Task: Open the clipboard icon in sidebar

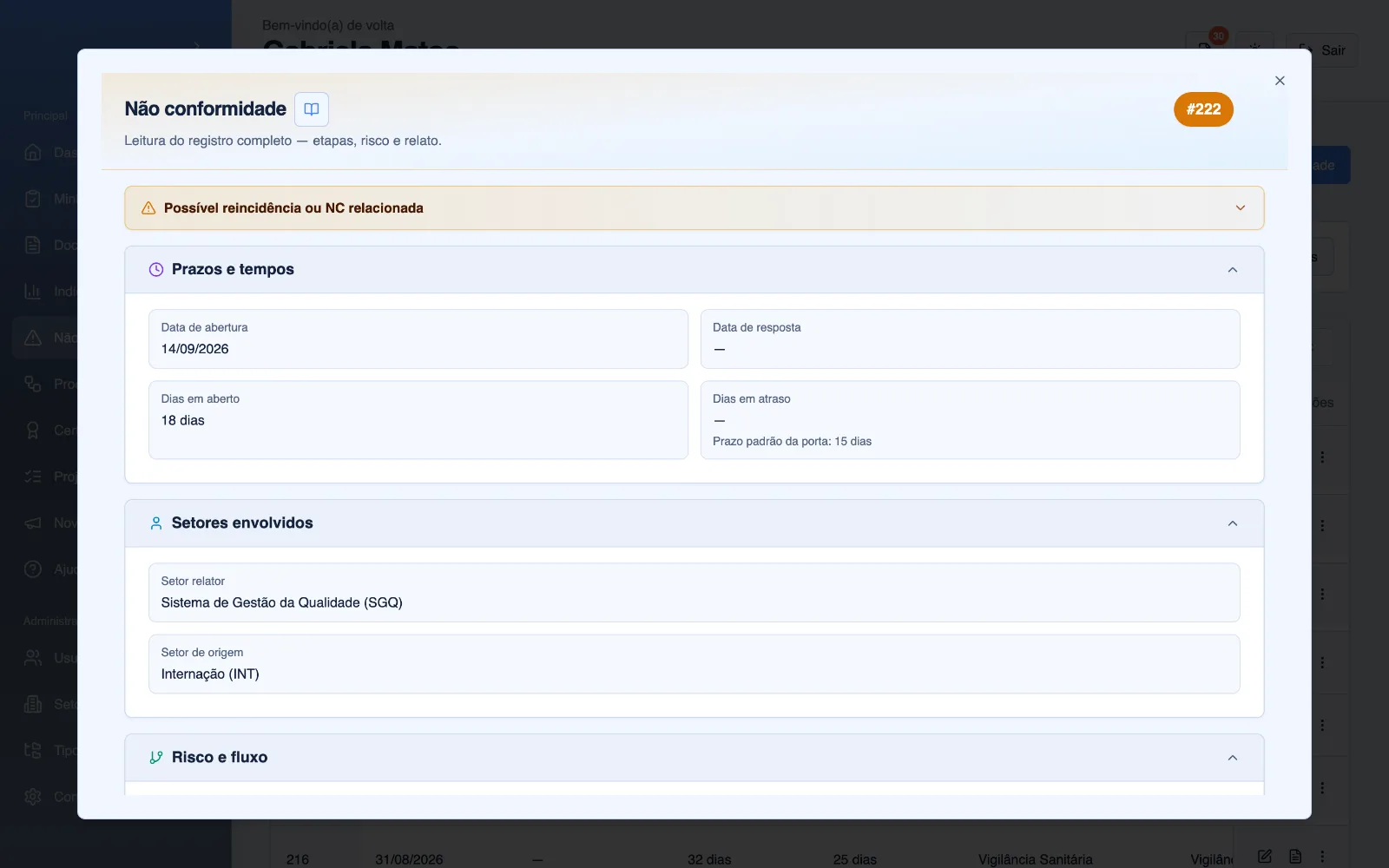Action: tap(33, 199)
